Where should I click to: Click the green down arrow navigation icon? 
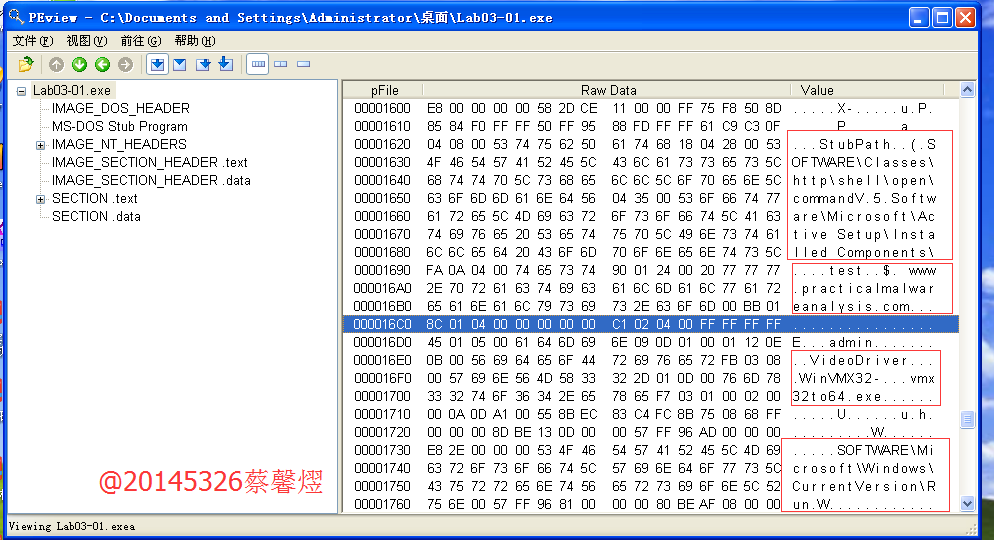tap(79, 65)
